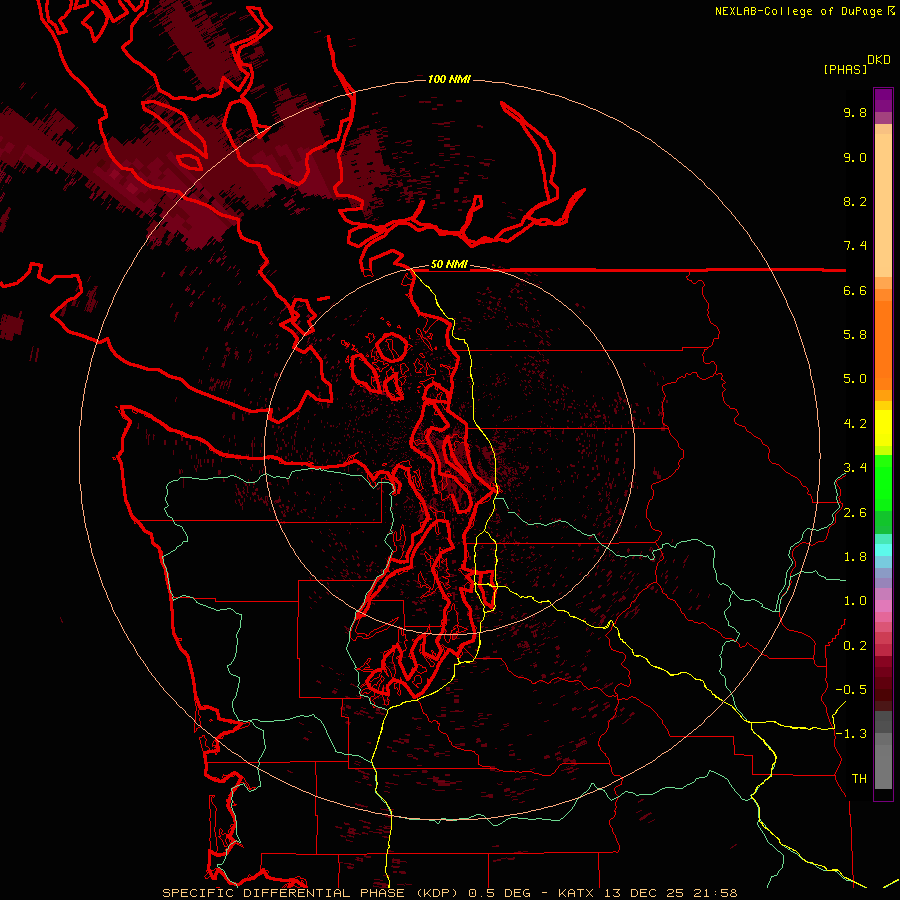Click the TH threshold label
The height and width of the screenshot is (900, 900).
859,779
